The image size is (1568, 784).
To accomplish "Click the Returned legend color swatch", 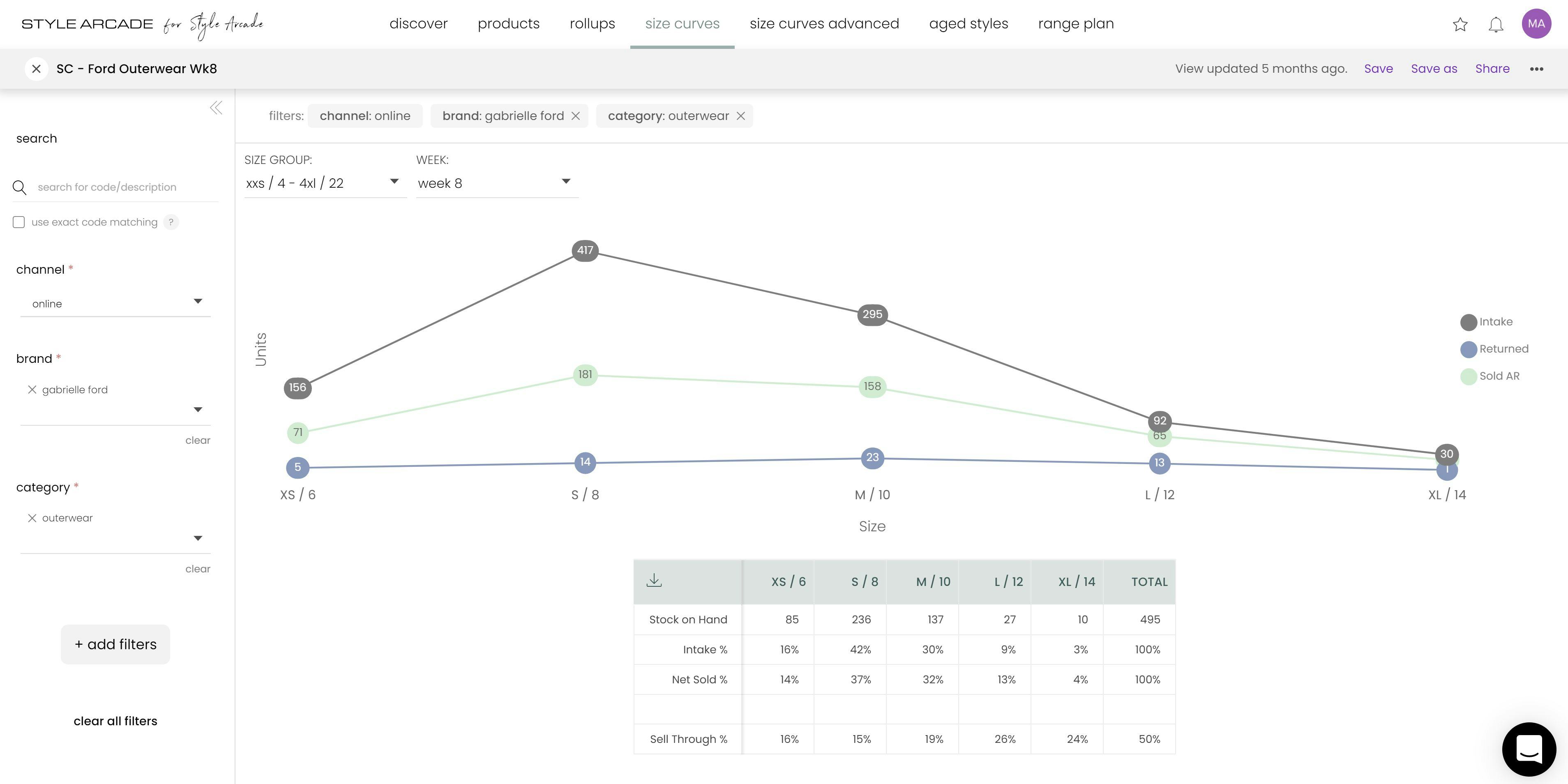I will pos(1468,349).
